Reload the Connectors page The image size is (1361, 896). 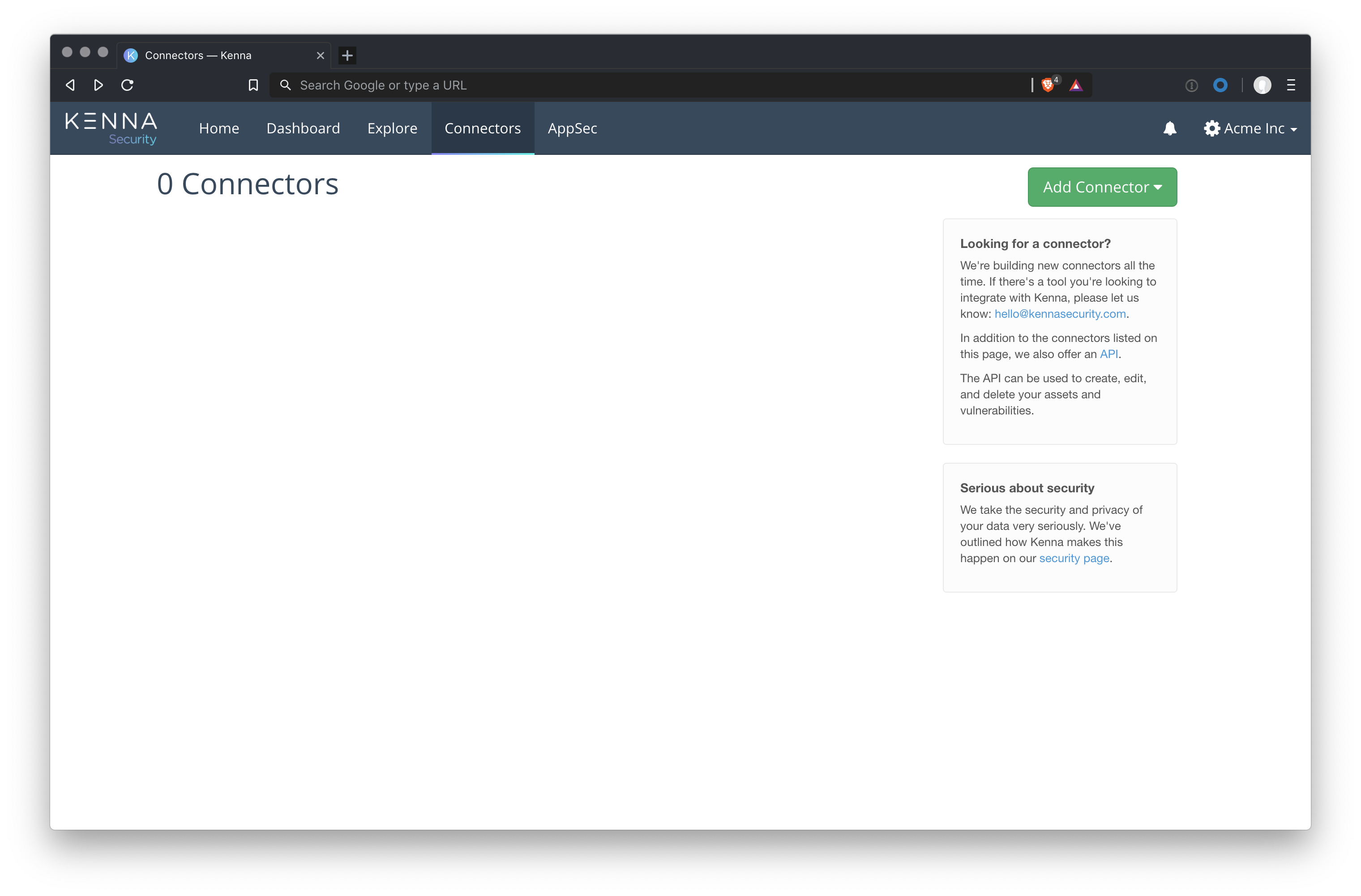(x=128, y=85)
